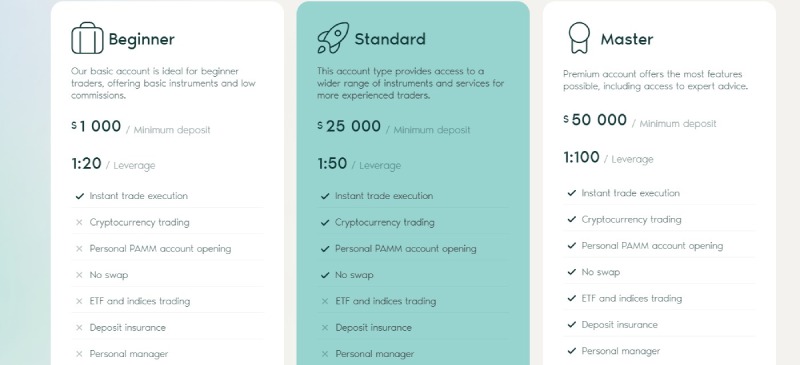Click X mark beside Beginner Cryptocurrency trading
800x365 pixels.
79,223
